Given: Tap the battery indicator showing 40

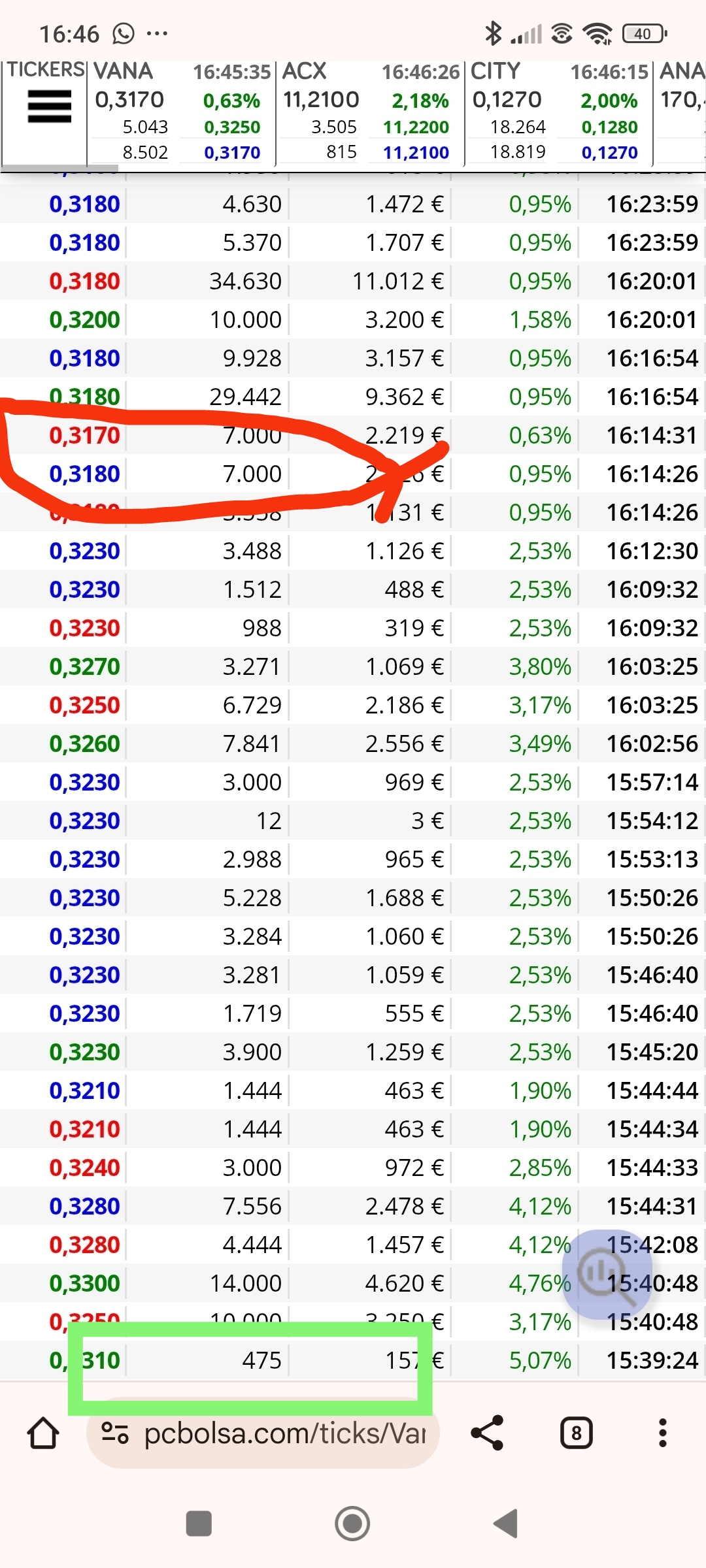Looking at the screenshot, I should (x=645, y=33).
